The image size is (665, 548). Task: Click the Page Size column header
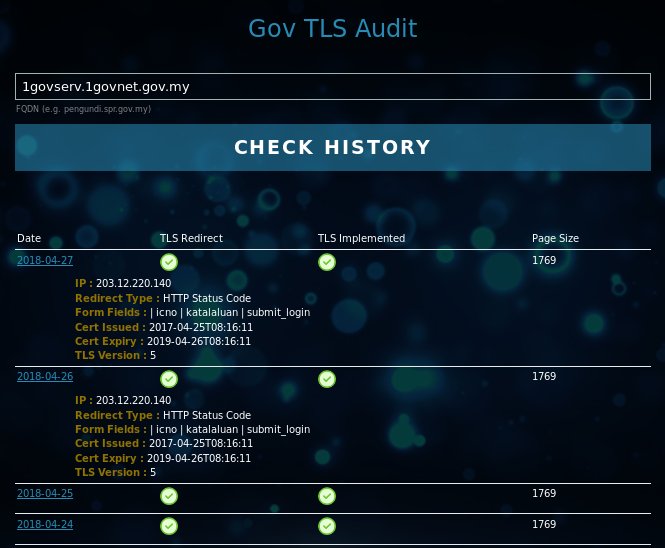pyautogui.click(x=555, y=239)
